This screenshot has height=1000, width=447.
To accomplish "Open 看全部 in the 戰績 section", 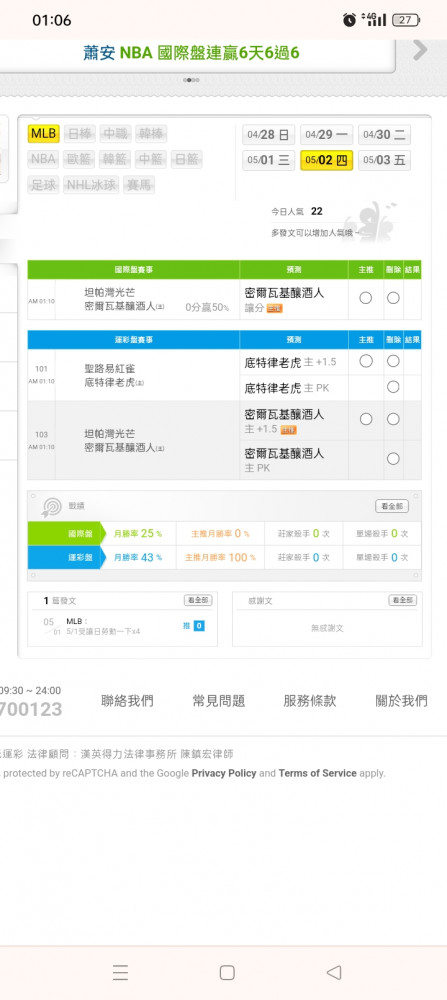I will pyautogui.click(x=392, y=506).
